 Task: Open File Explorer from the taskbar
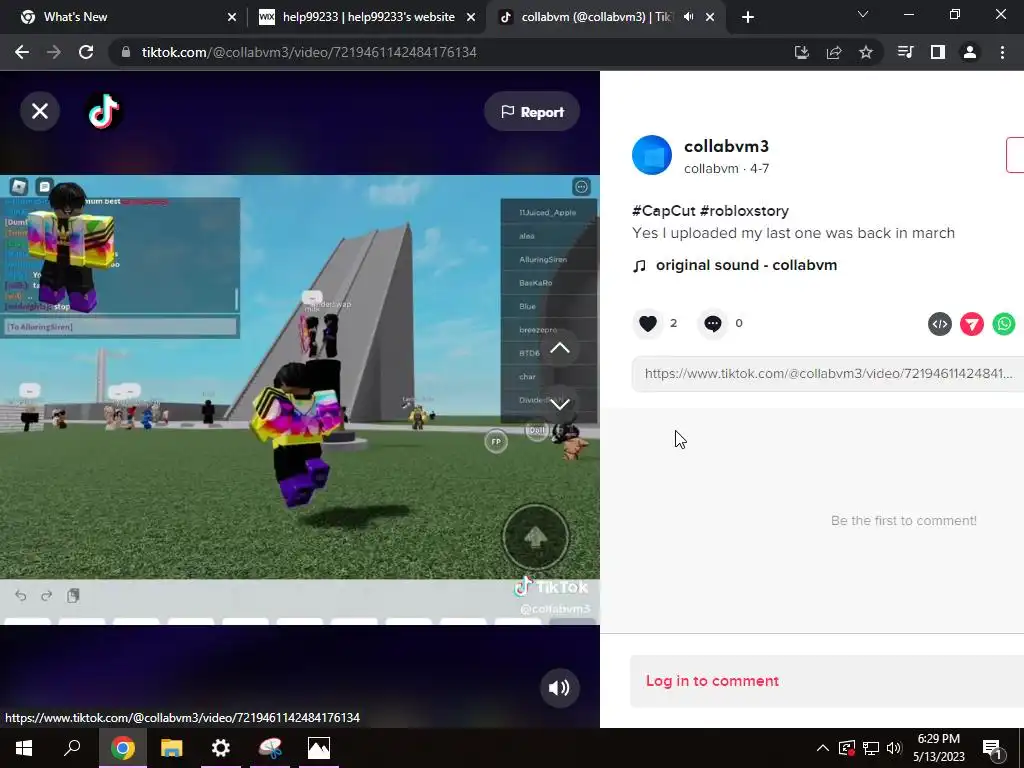point(172,748)
